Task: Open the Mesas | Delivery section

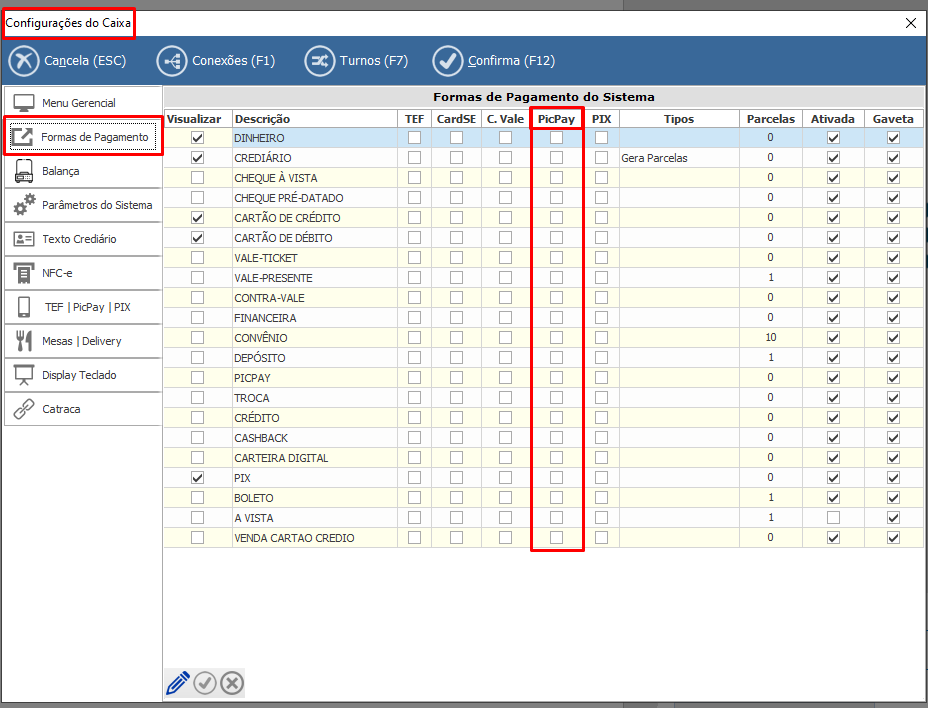Action: point(82,341)
